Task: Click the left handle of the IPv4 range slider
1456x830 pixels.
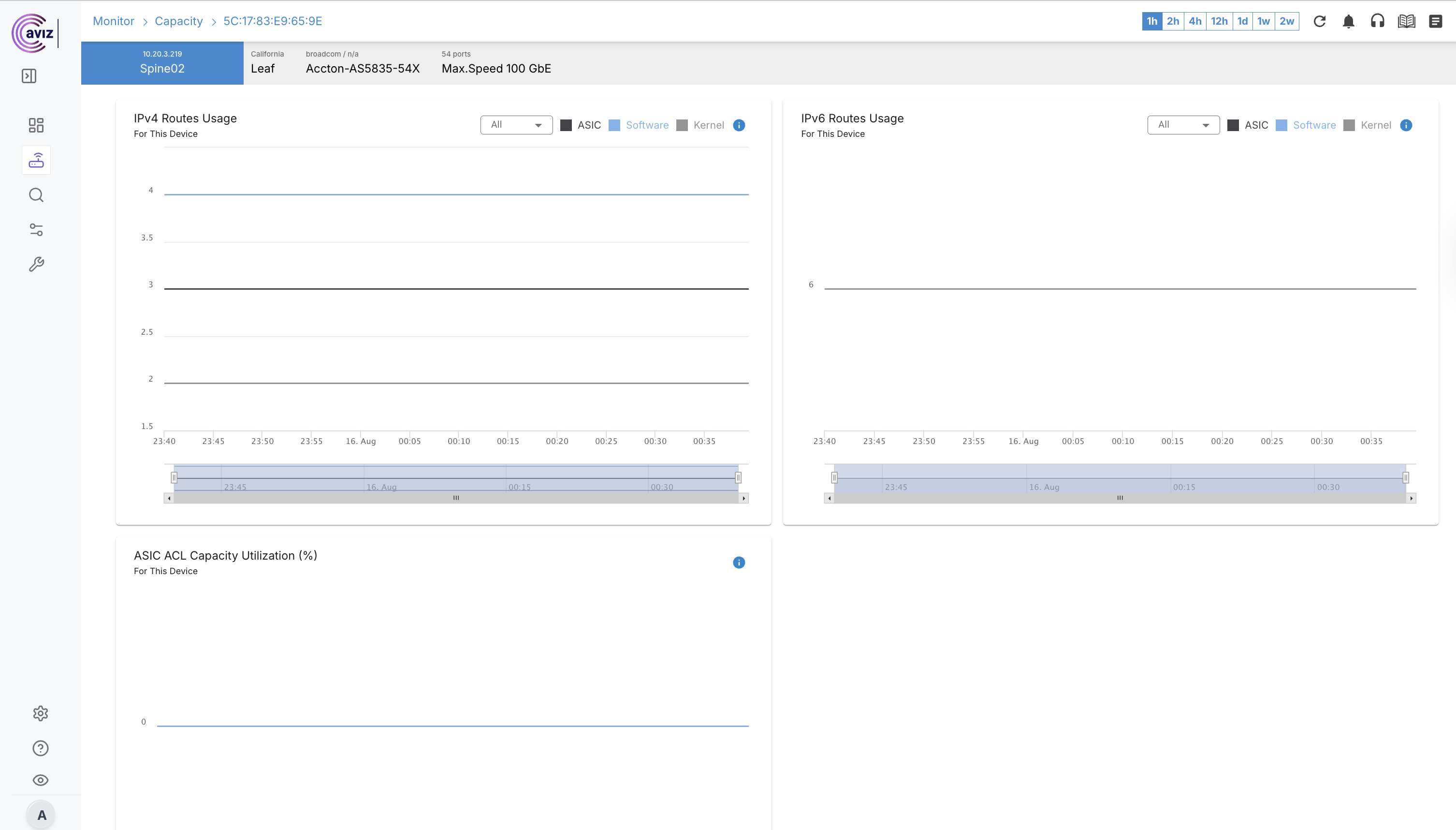Action: point(175,478)
